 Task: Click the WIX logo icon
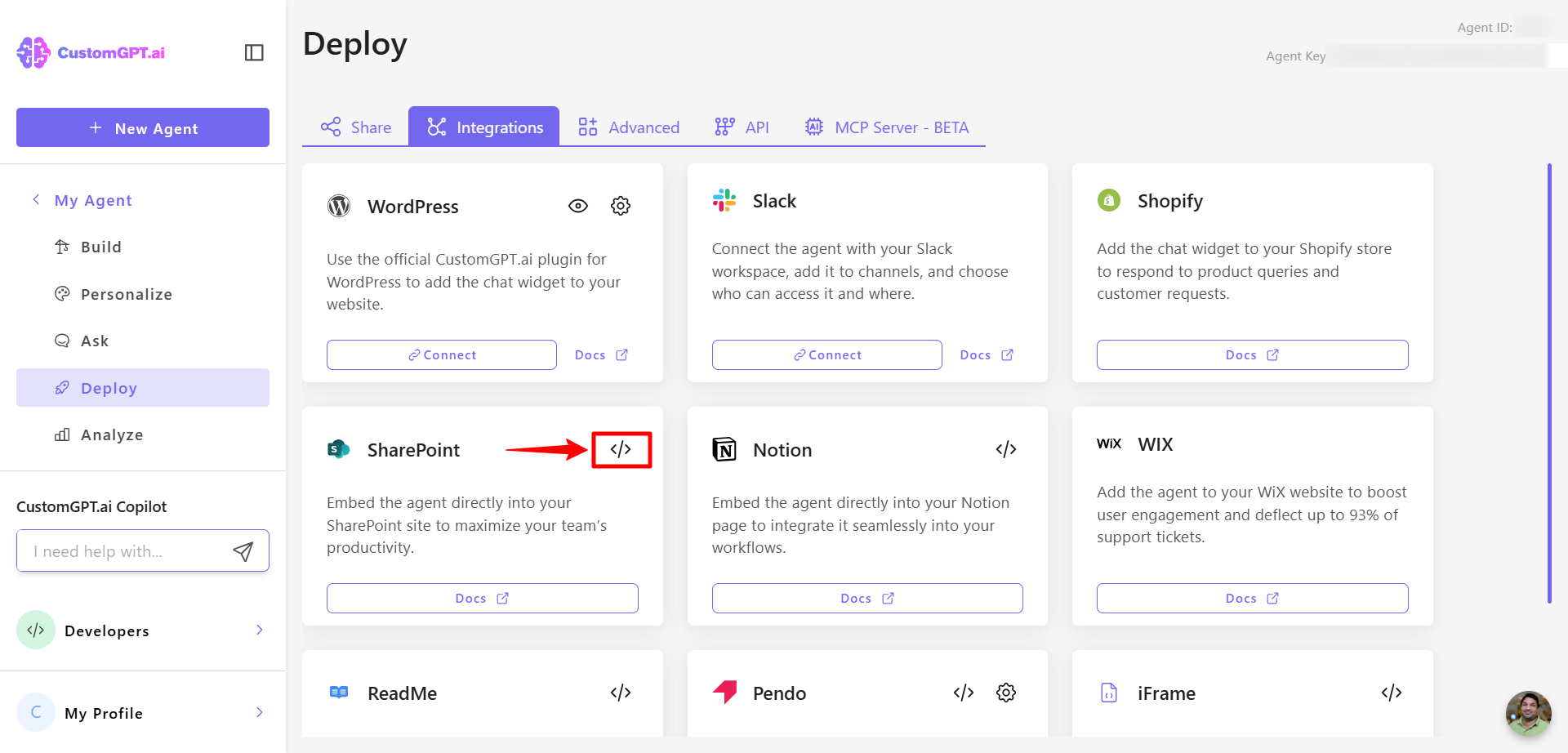click(x=1109, y=443)
